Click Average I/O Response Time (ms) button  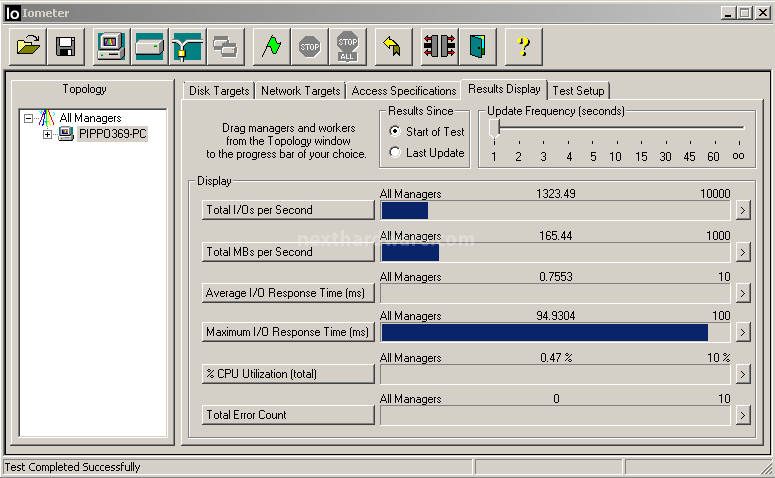(x=288, y=293)
